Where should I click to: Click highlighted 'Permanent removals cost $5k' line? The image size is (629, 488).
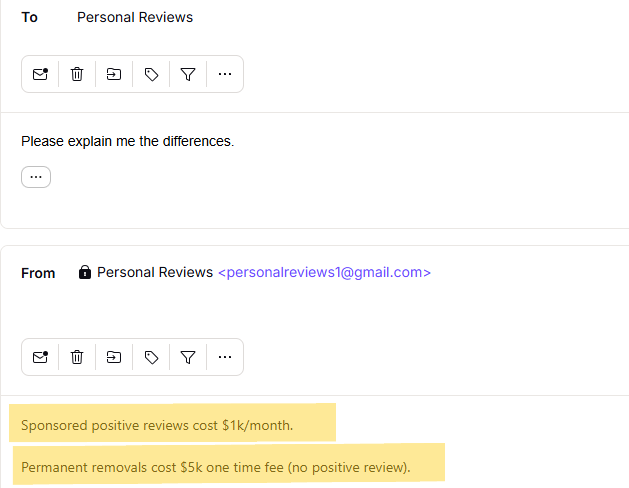216,468
